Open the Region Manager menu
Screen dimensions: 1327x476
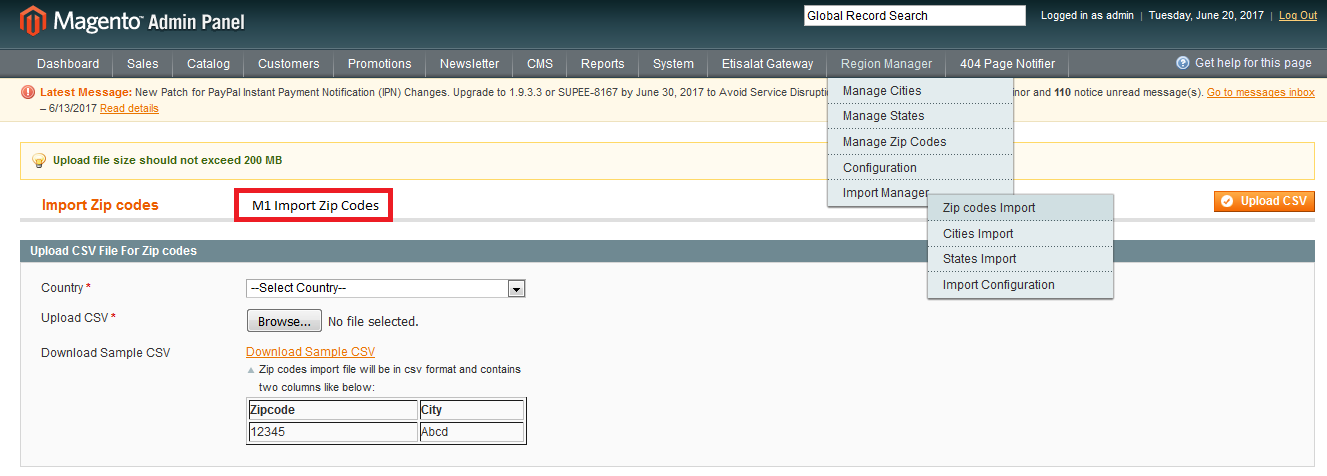[886, 64]
